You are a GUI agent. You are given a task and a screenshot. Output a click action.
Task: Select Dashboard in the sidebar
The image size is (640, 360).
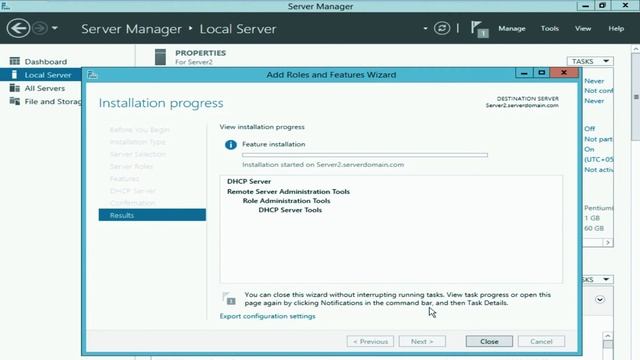pos(45,62)
